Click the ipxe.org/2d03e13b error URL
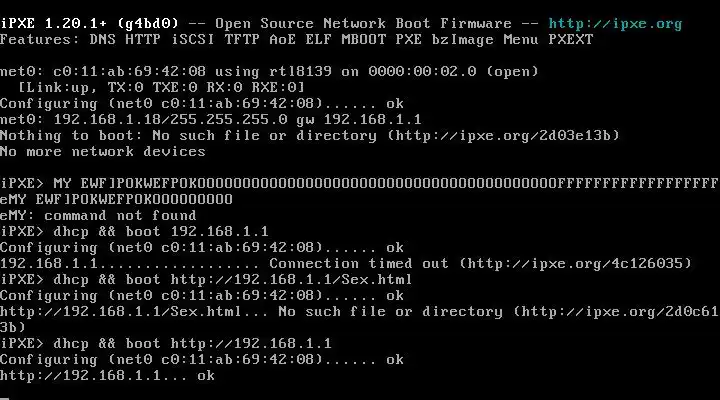Screen dimensions: 720x400 pyautogui.click(x=503, y=135)
